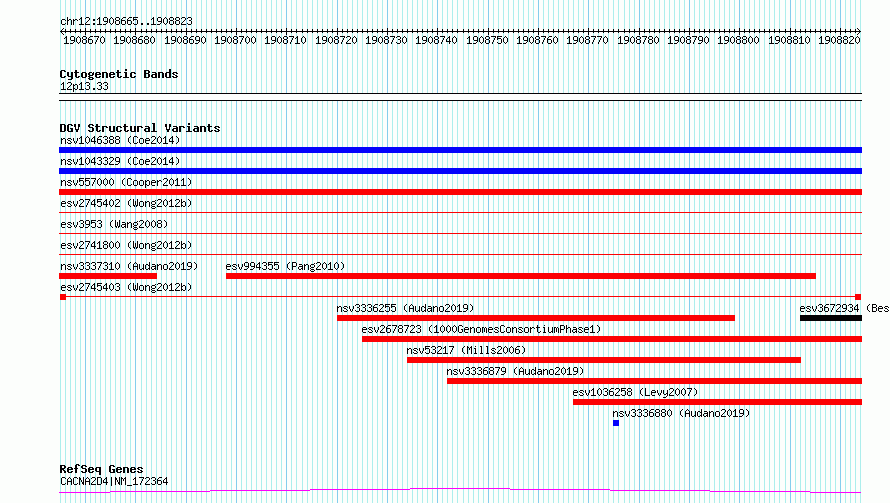Image resolution: width=890 pixels, height=503 pixels.
Task: Click the Cytogenetic Bands track title
Action: tap(119, 74)
